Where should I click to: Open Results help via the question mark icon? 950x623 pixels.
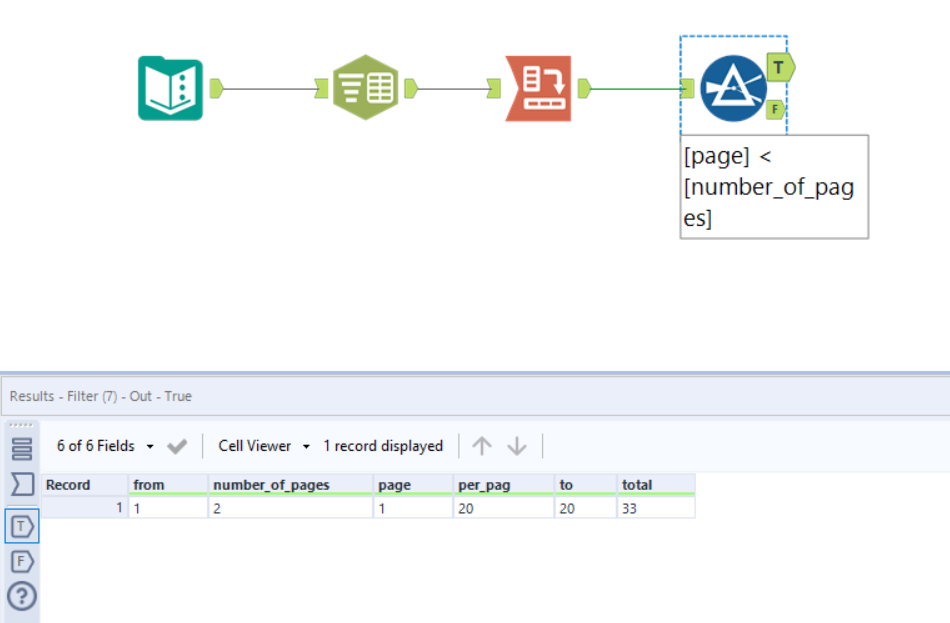tap(21, 596)
